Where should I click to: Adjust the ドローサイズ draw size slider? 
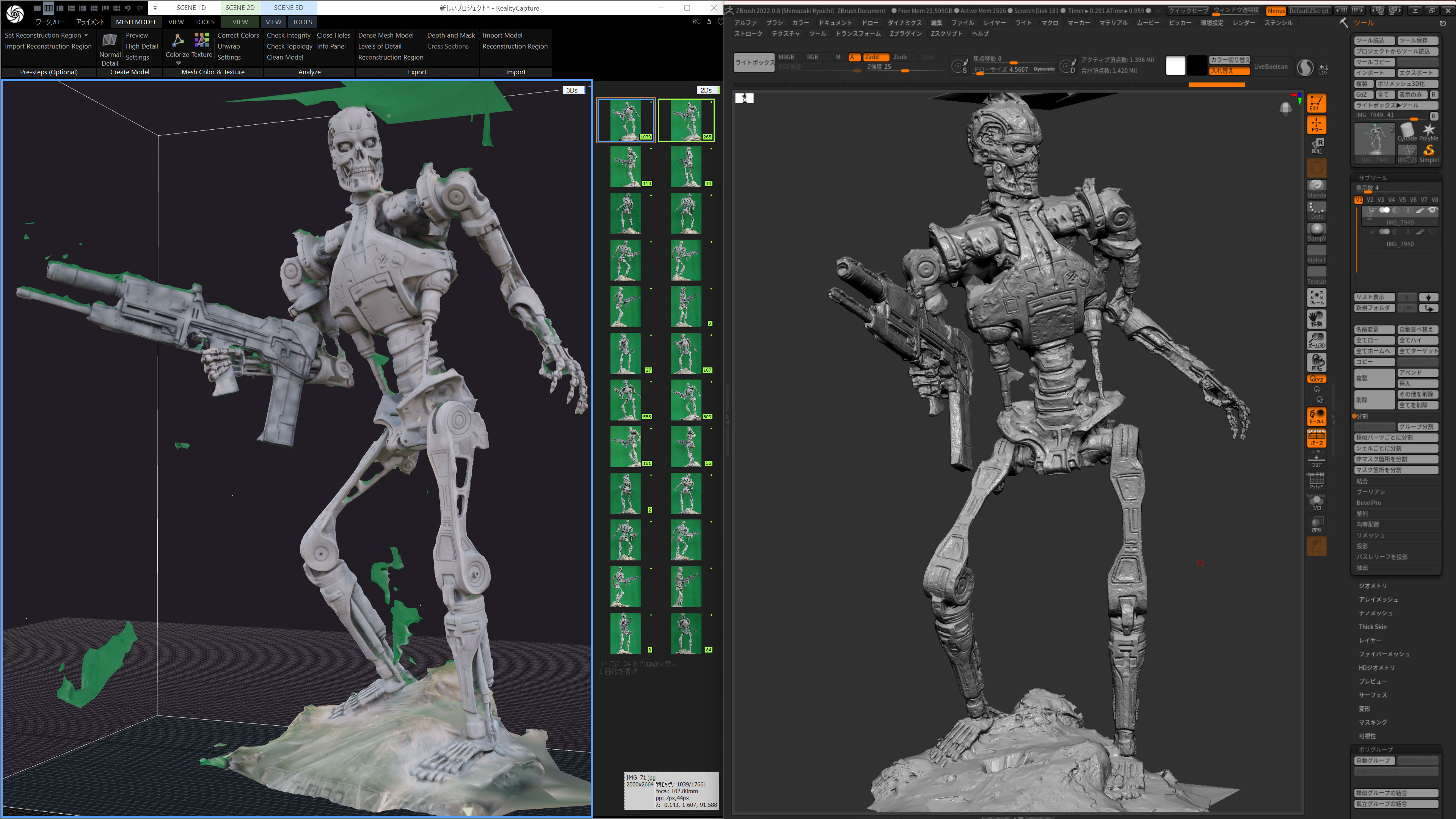click(1014, 69)
